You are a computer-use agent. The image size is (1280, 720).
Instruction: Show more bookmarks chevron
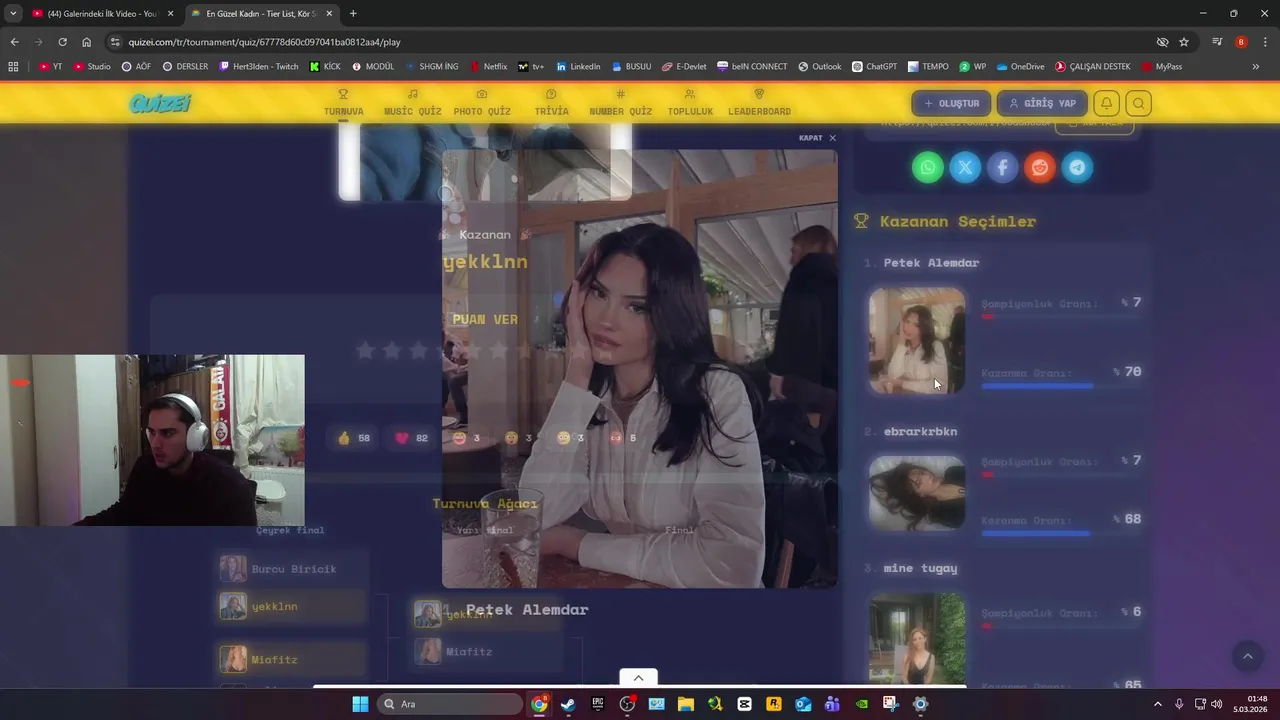point(1256,67)
